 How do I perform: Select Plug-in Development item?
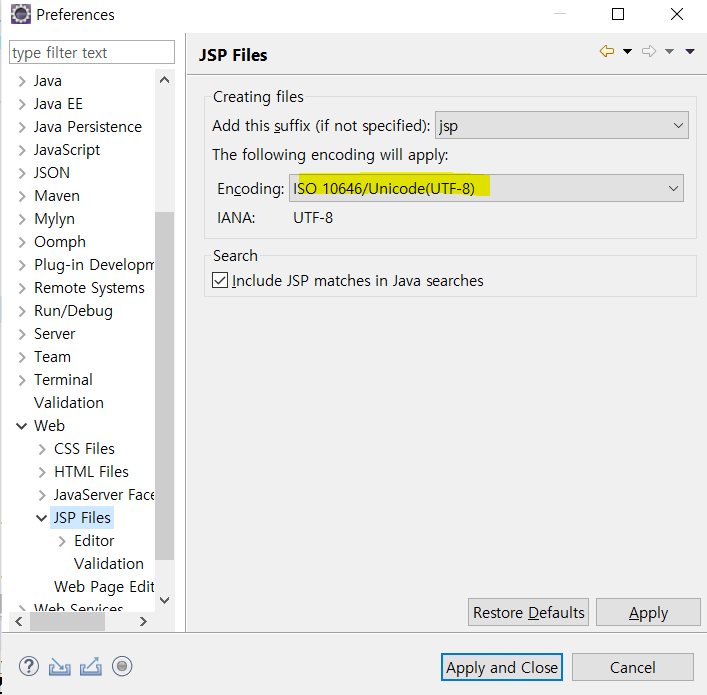click(94, 265)
